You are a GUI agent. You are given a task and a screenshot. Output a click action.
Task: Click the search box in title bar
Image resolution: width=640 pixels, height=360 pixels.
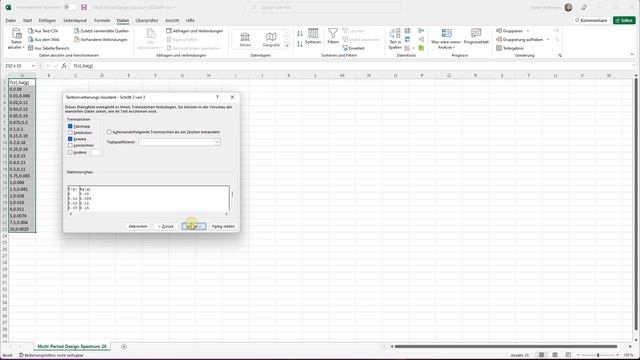[x=323, y=7]
